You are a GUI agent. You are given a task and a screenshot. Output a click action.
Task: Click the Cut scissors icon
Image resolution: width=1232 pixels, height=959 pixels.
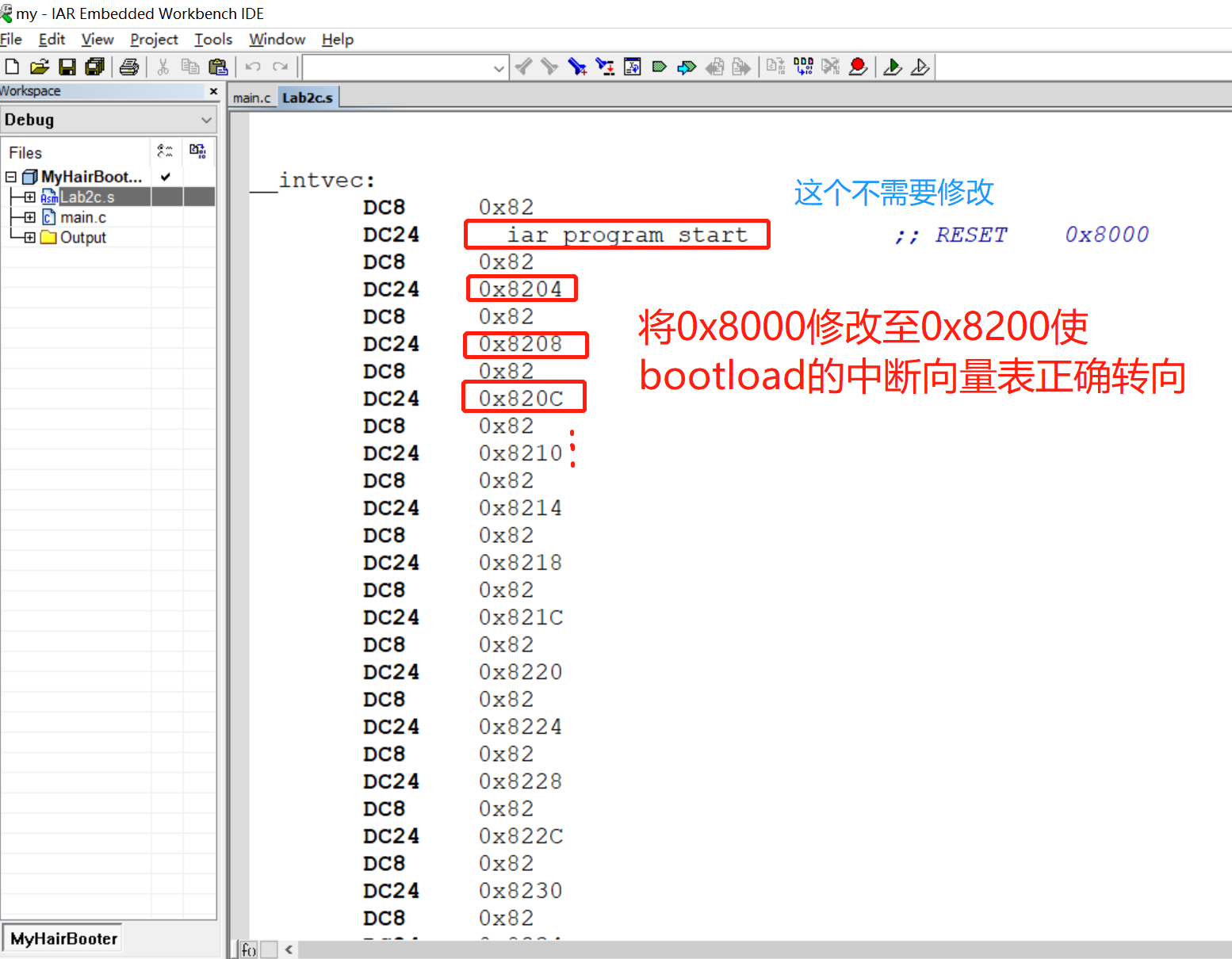pos(163,67)
